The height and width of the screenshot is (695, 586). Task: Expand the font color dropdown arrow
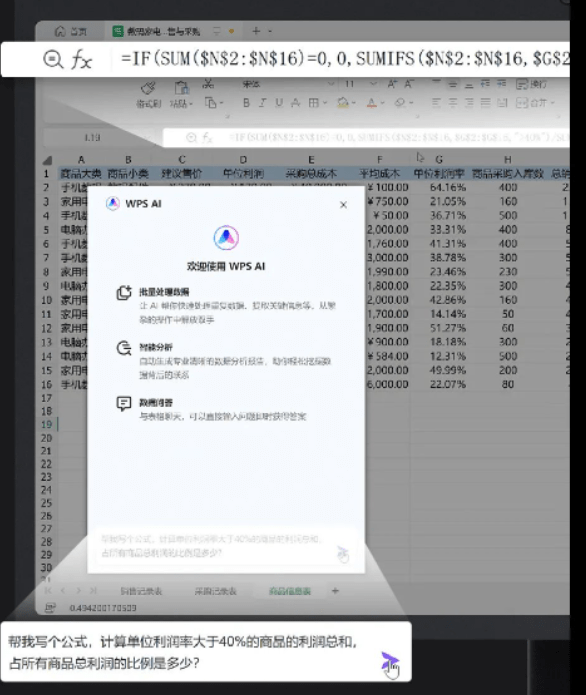click(383, 103)
